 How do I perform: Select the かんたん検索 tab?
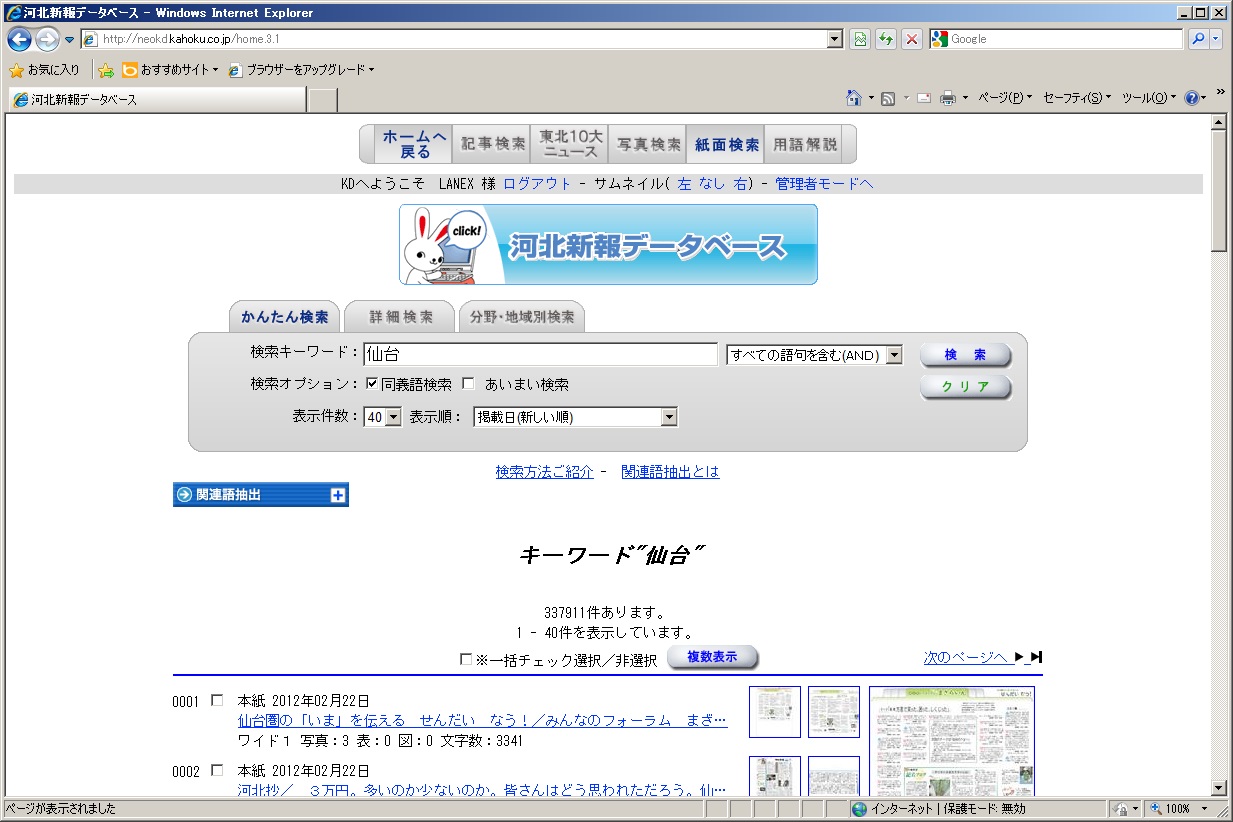285,316
